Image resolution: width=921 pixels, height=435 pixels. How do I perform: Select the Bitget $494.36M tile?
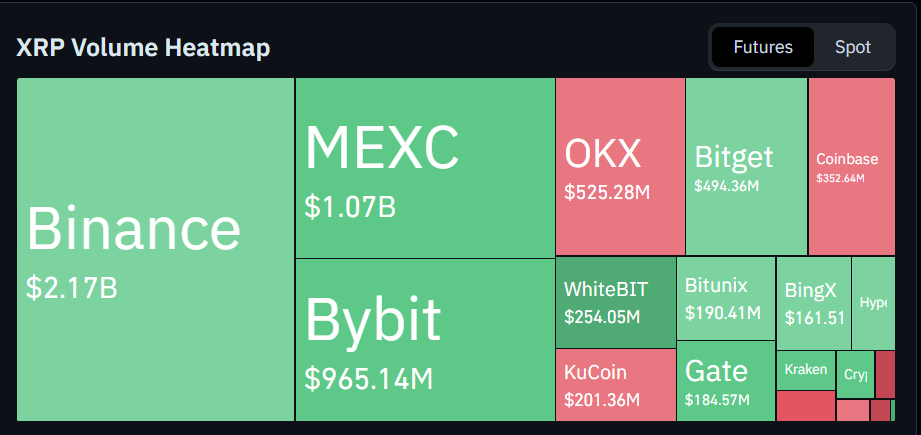click(x=746, y=167)
